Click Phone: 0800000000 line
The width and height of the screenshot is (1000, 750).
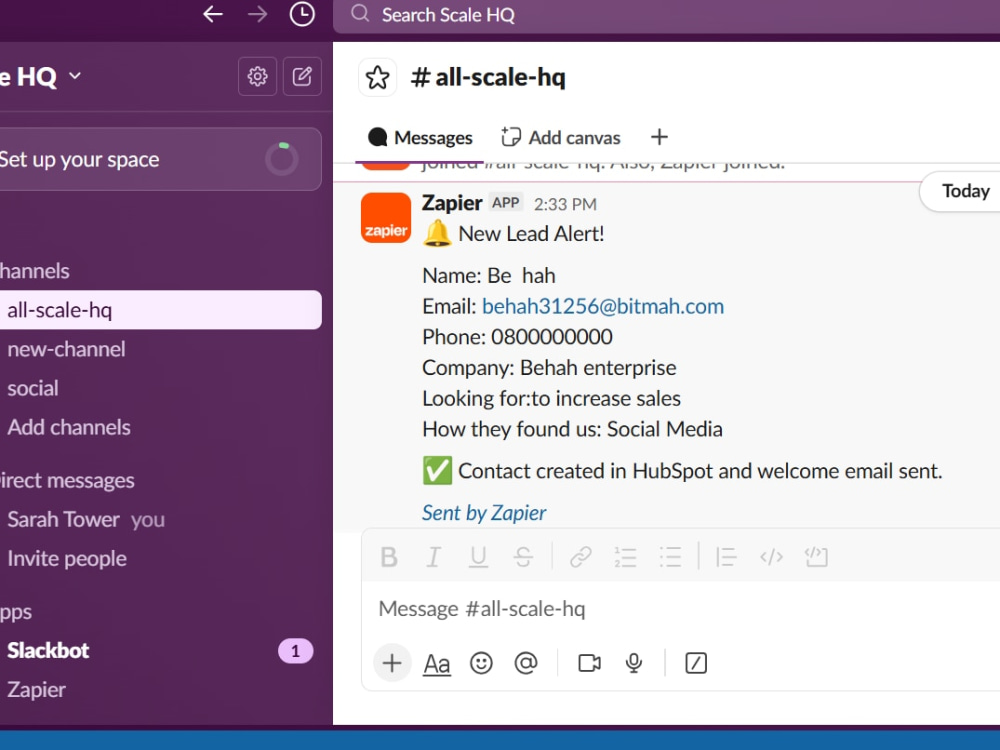[517, 337]
